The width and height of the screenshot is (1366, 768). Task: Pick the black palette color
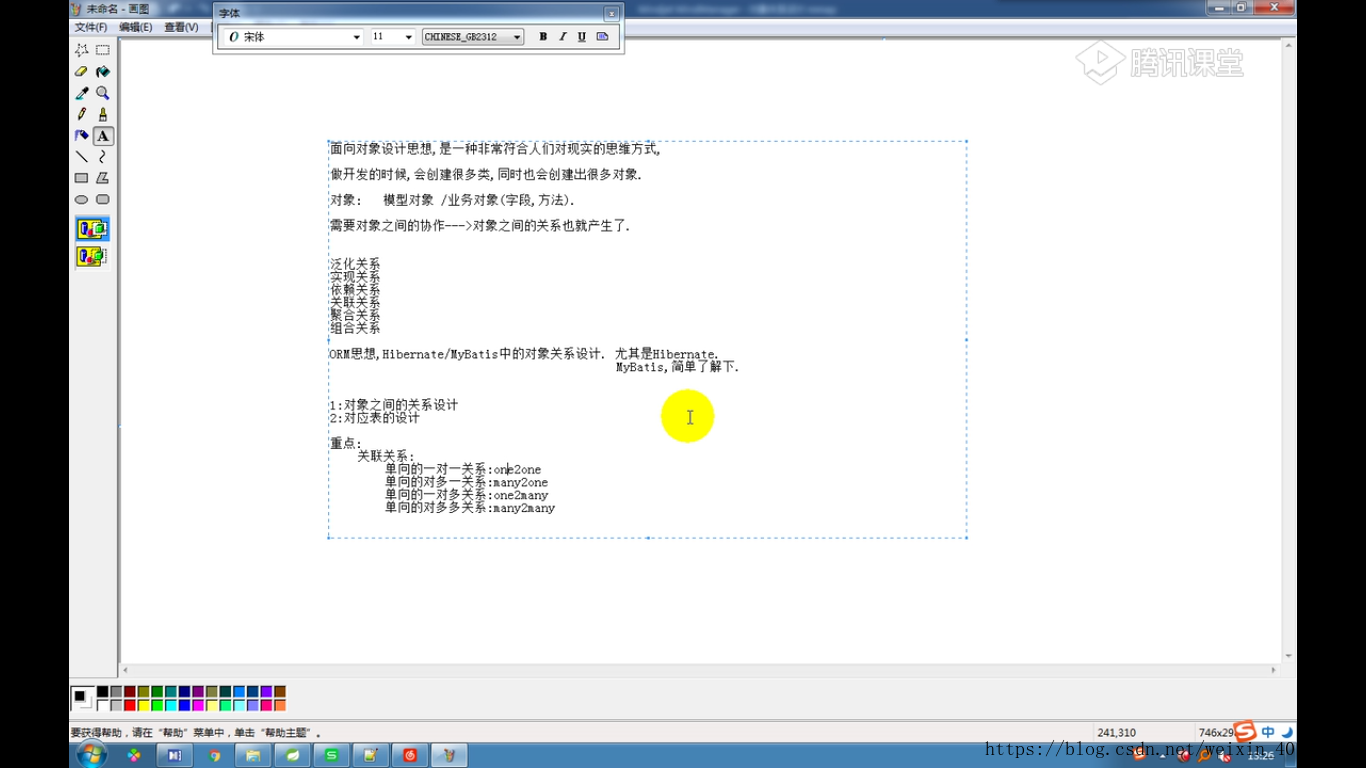click(102, 692)
